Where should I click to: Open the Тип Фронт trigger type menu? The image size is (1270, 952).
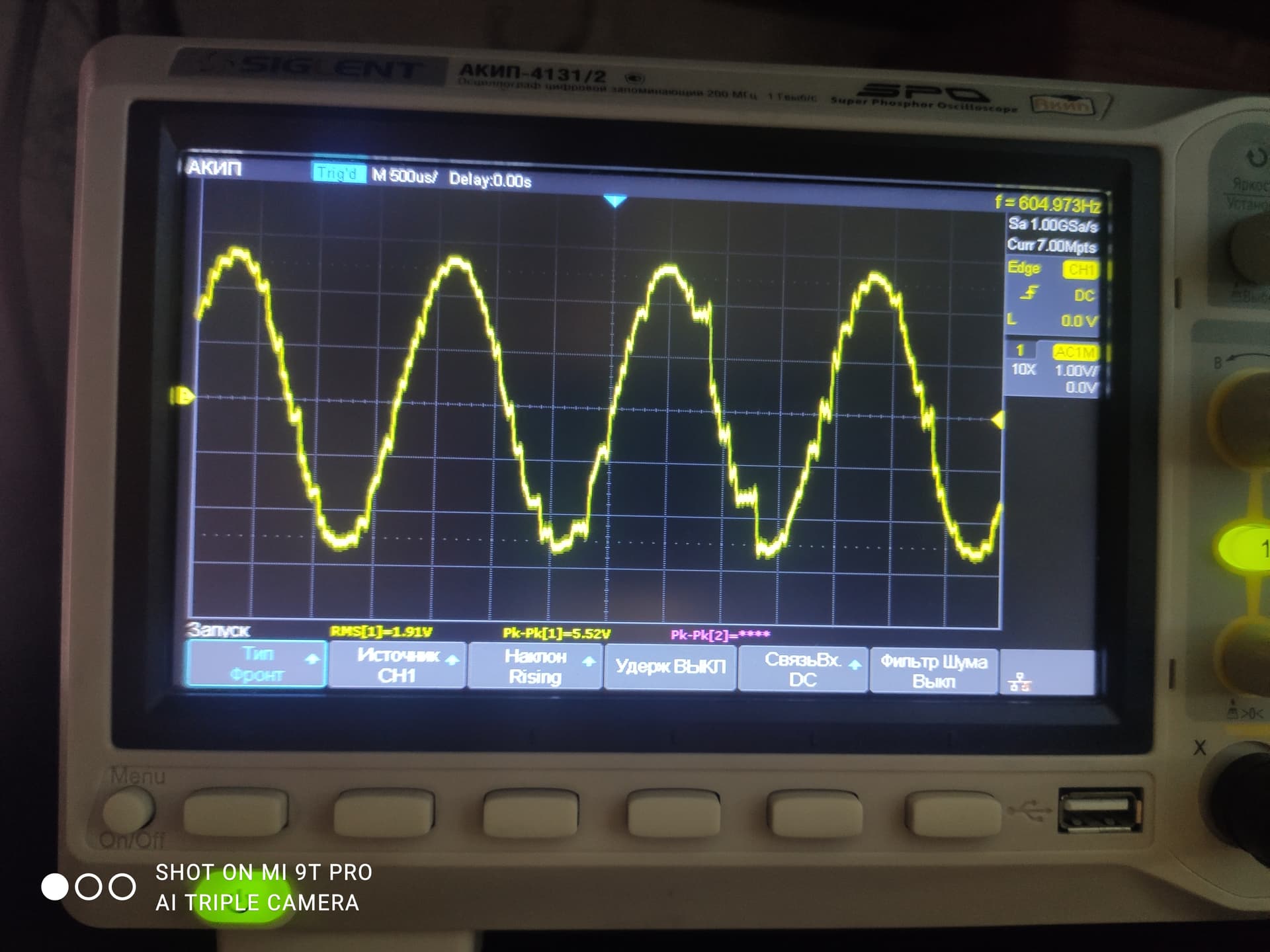point(257,664)
